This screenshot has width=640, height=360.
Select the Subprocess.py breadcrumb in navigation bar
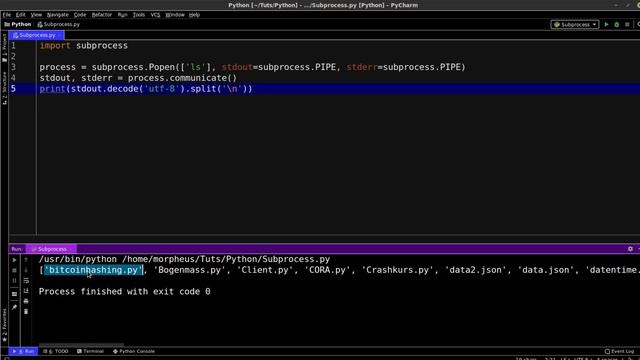click(58, 24)
